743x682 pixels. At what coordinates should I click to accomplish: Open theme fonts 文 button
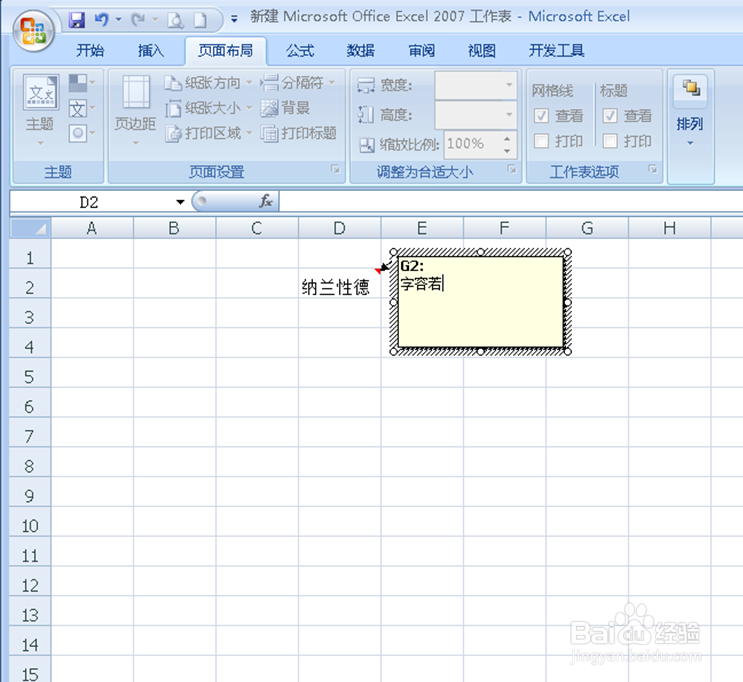[x=82, y=109]
